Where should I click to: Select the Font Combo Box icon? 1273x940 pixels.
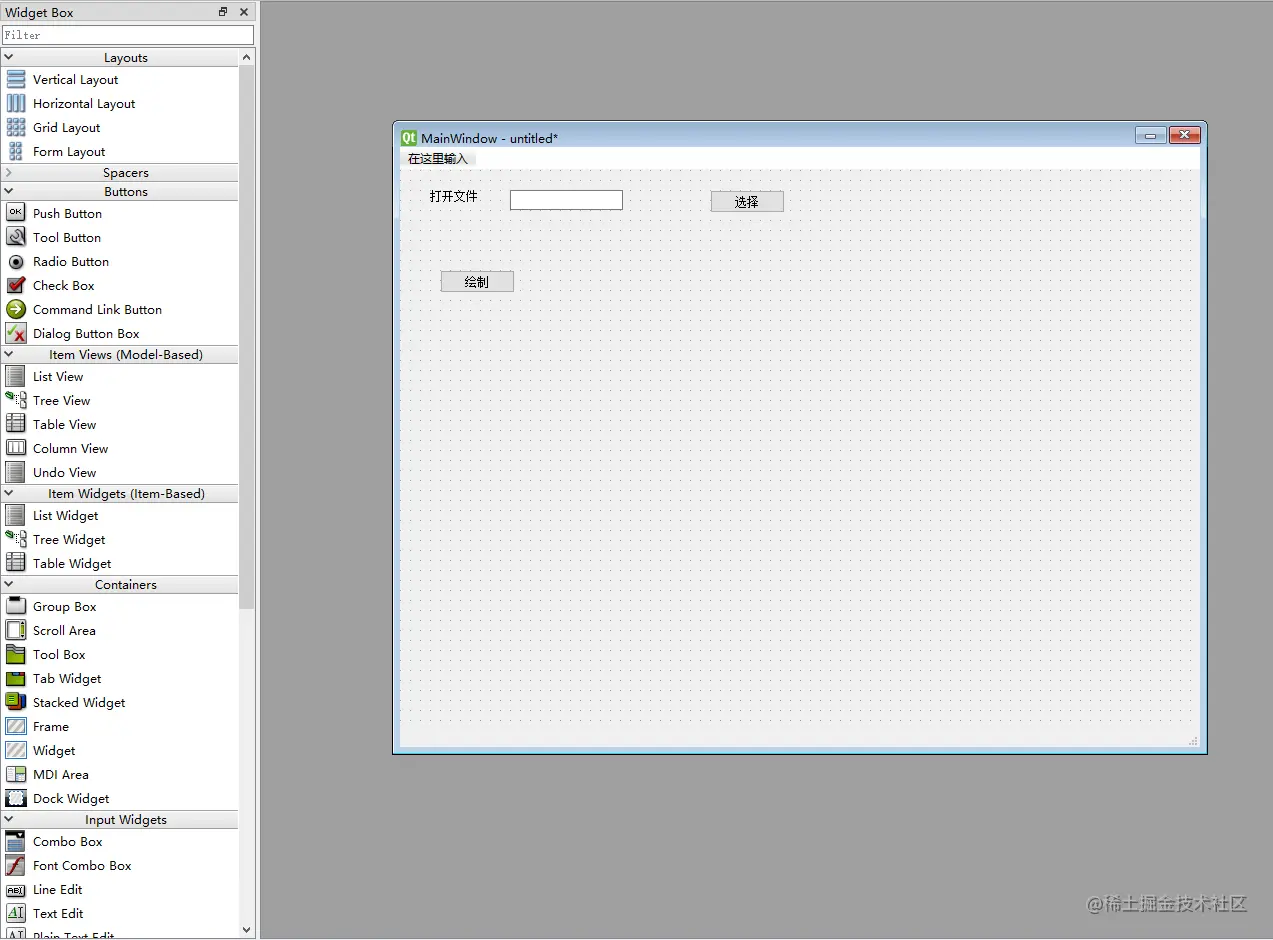tap(16, 866)
